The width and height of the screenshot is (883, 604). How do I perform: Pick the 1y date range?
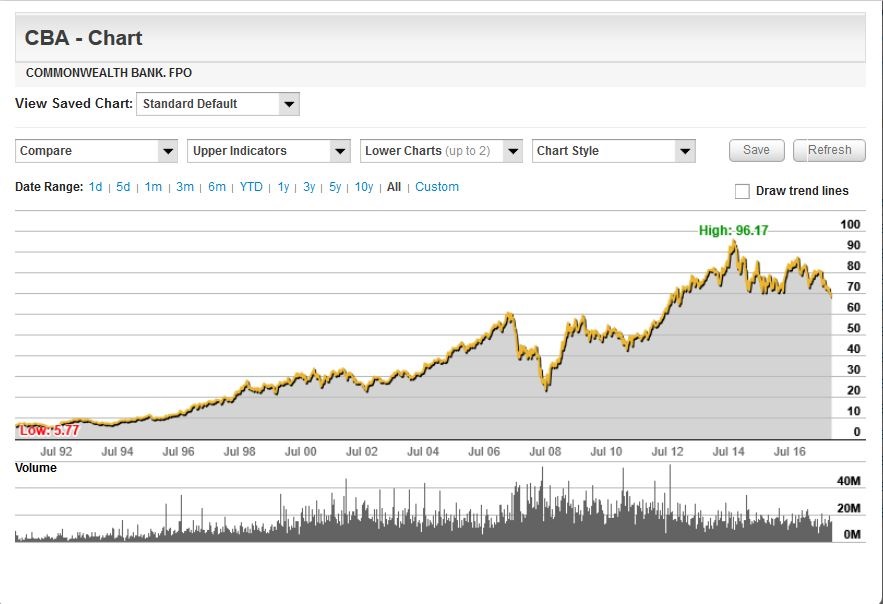pos(283,187)
